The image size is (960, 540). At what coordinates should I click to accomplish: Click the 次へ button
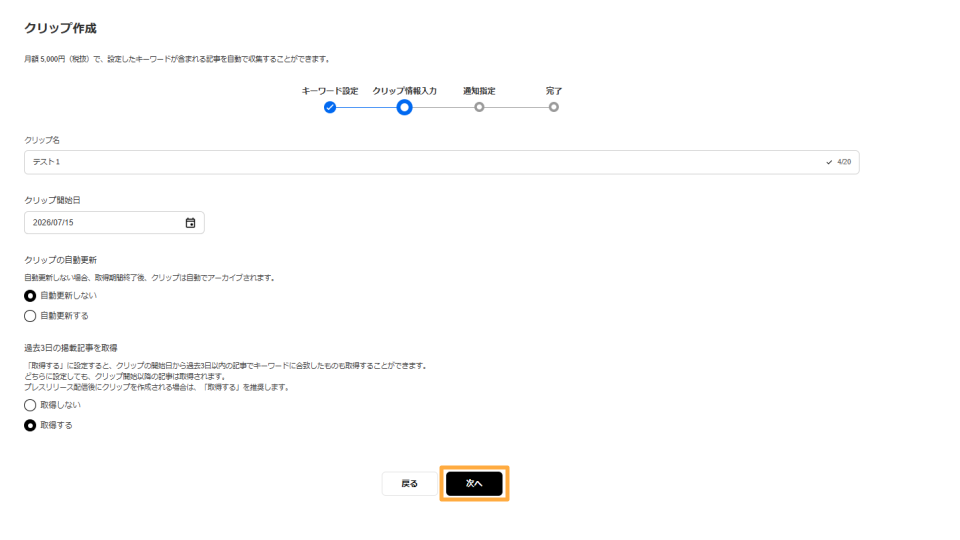(x=474, y=484)
